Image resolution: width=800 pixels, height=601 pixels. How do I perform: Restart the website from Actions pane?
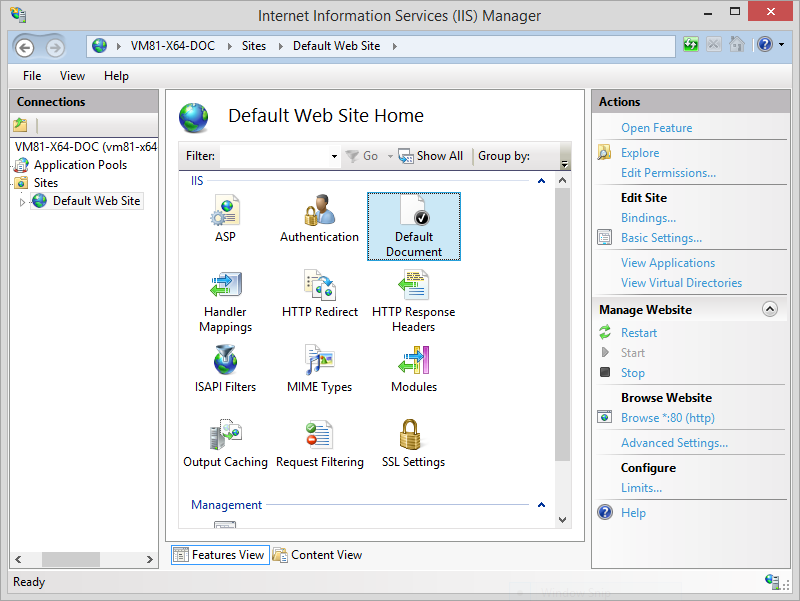(x=639, y=333)
